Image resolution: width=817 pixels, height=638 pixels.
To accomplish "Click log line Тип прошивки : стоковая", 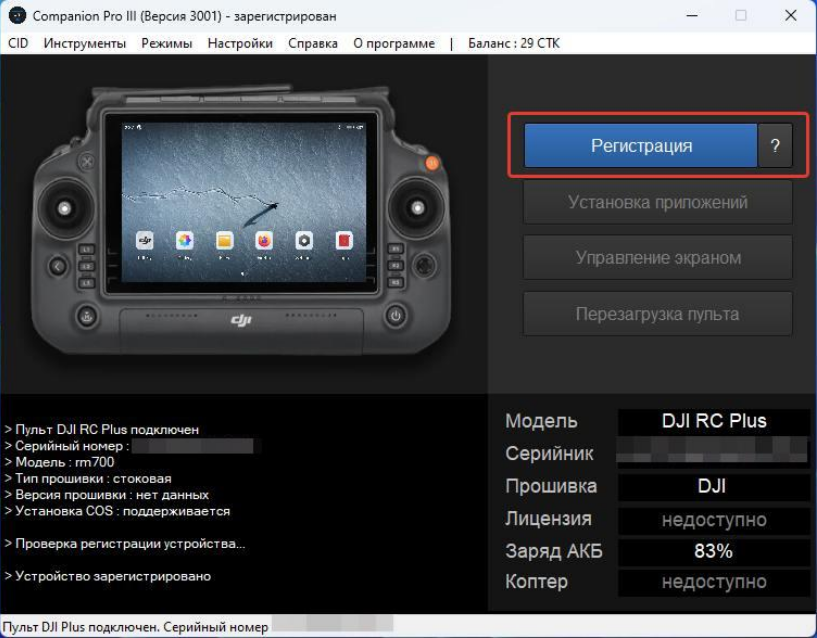I will [x=88, y=478].
